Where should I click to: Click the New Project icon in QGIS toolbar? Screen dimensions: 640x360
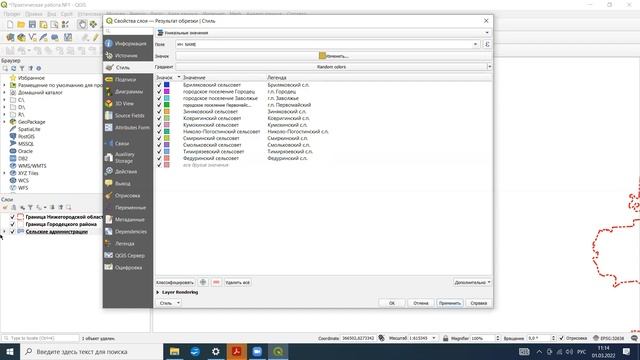(x=10, y=24)
